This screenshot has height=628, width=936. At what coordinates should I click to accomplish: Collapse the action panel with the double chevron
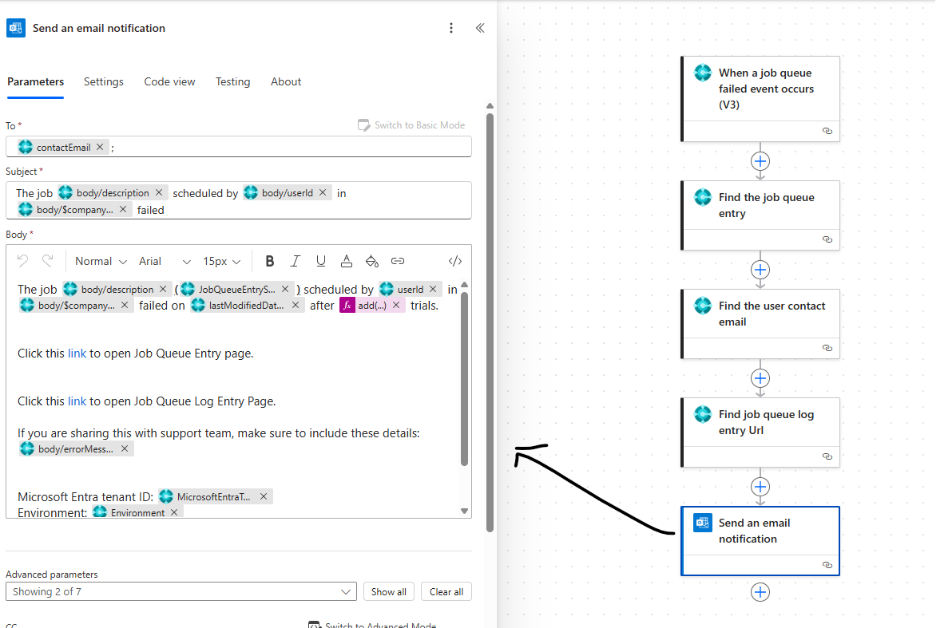[x=480, y=28]
